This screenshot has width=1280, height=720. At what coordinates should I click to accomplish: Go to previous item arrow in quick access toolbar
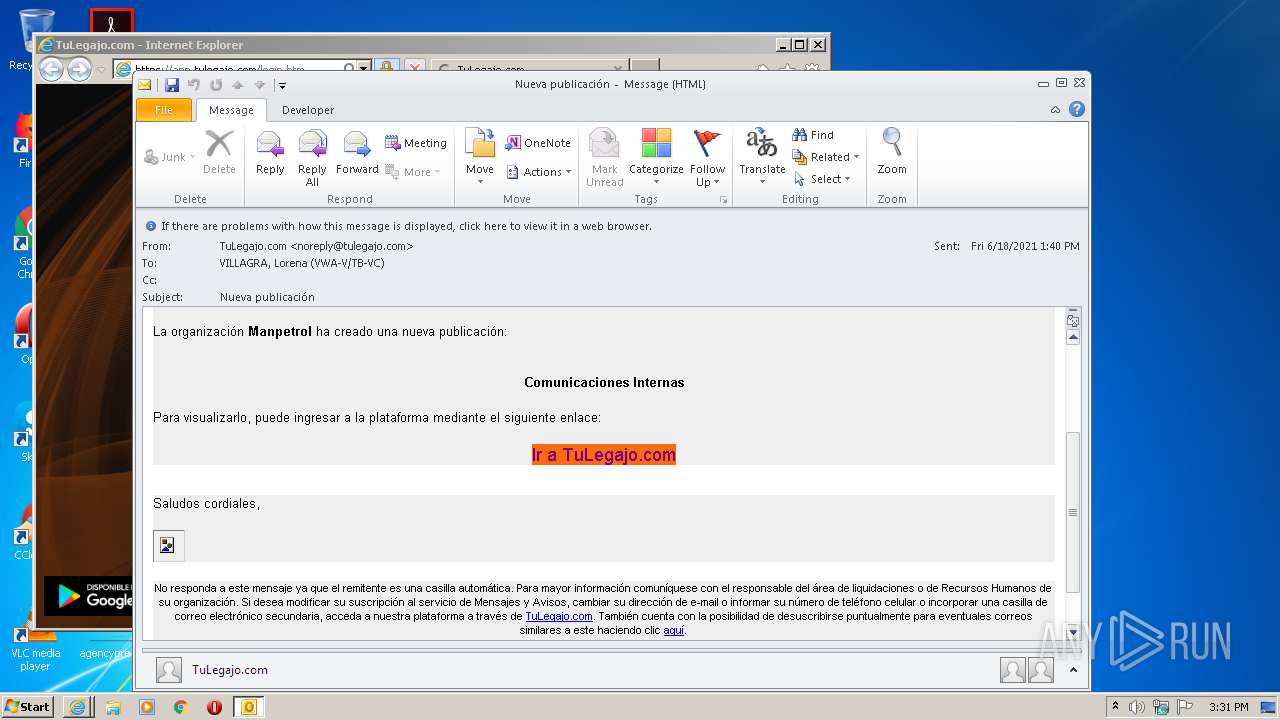tap(238, 85)
